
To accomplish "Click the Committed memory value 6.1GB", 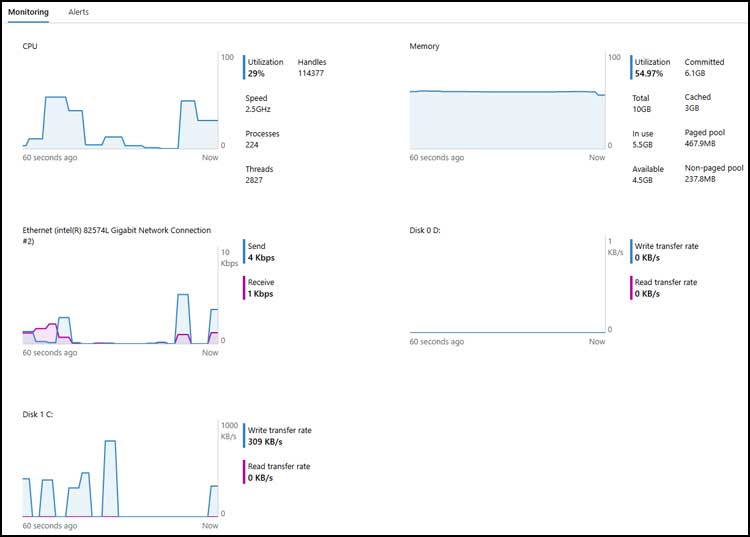I will pyautogui.click(x=695, y=73).
